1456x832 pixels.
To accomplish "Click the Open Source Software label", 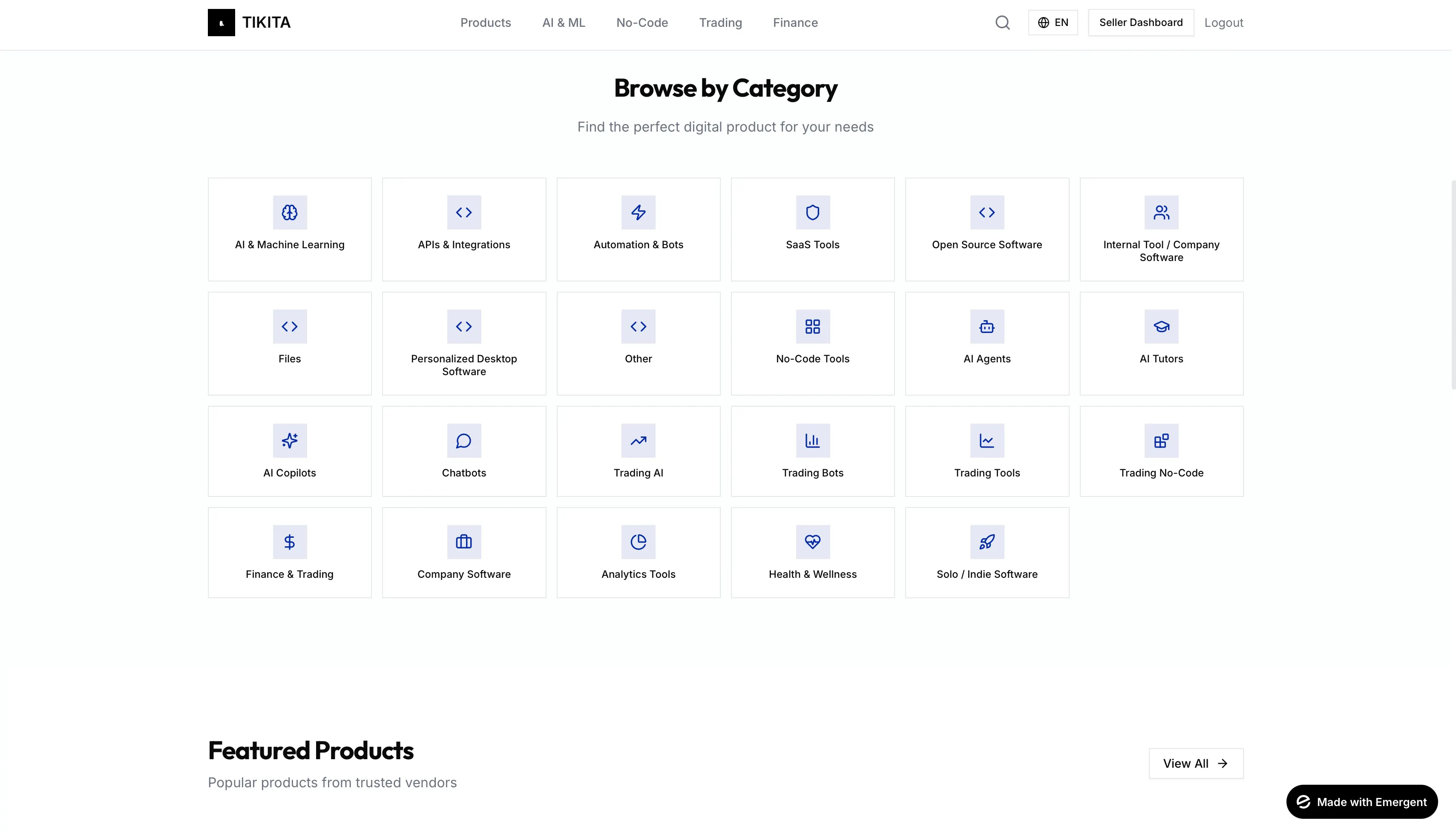I will pyautogui.click(x=987, y=244).
